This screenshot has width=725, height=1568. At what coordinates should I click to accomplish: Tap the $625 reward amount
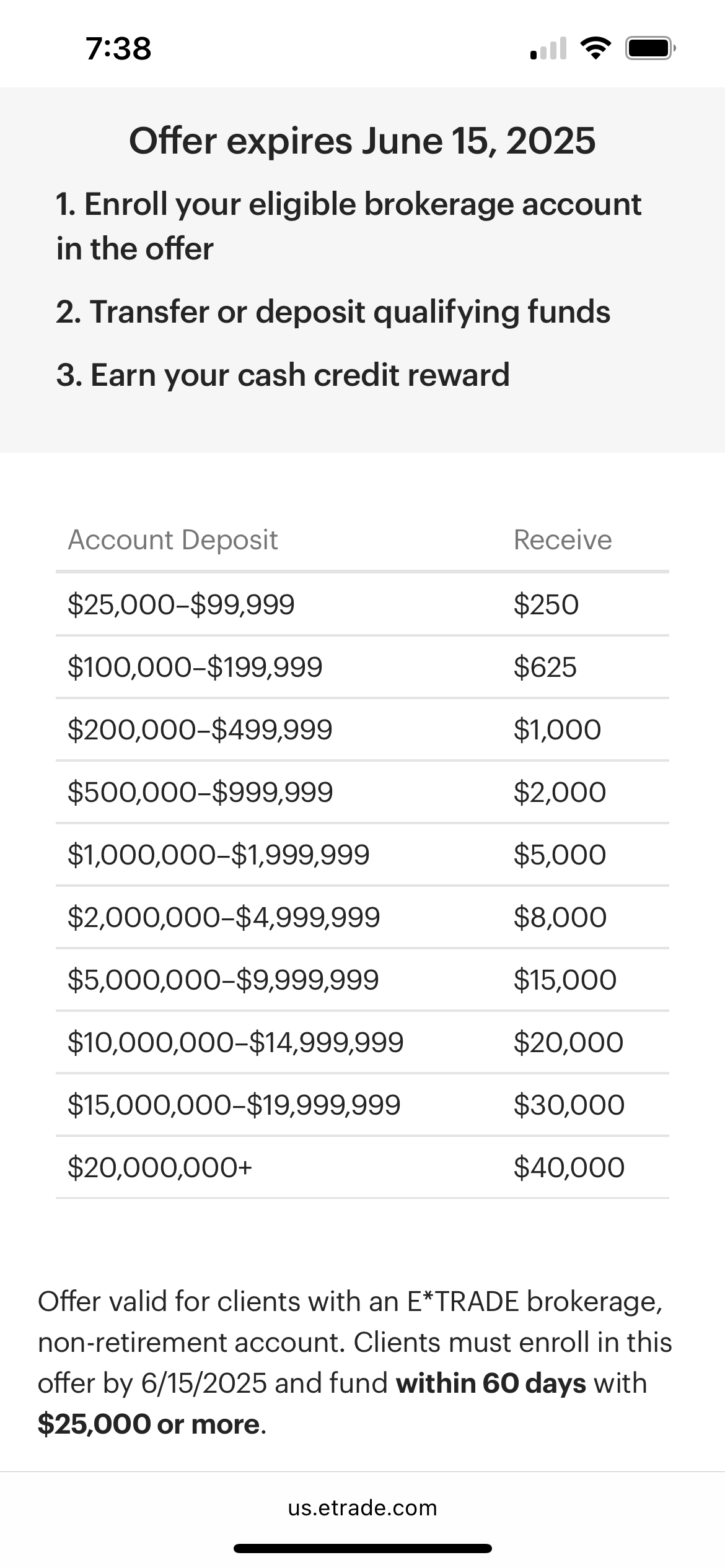pyautogui.click(x=545, y=668)
